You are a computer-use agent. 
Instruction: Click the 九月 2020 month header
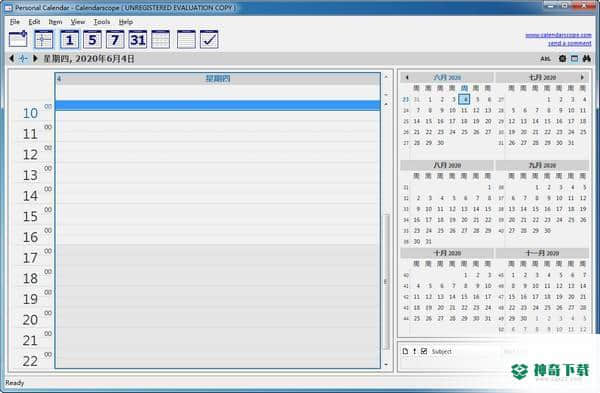(x=542, y=165)
